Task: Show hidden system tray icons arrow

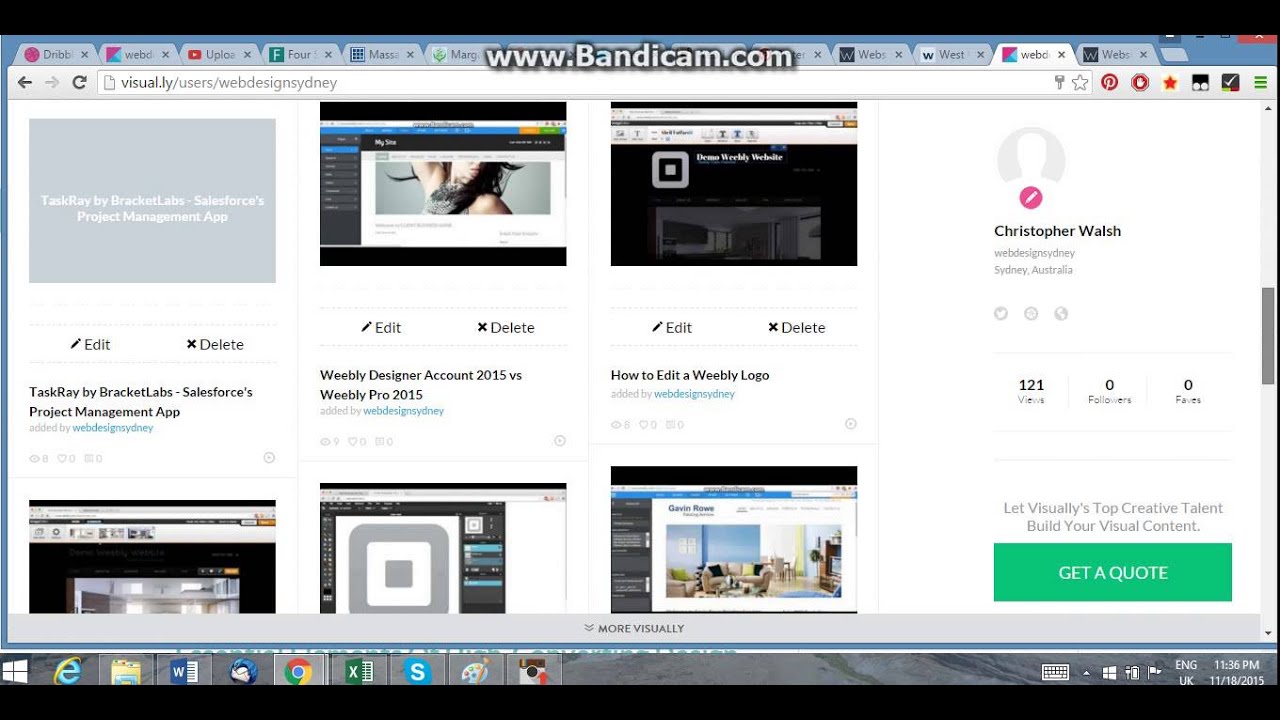Action: 1087,673
